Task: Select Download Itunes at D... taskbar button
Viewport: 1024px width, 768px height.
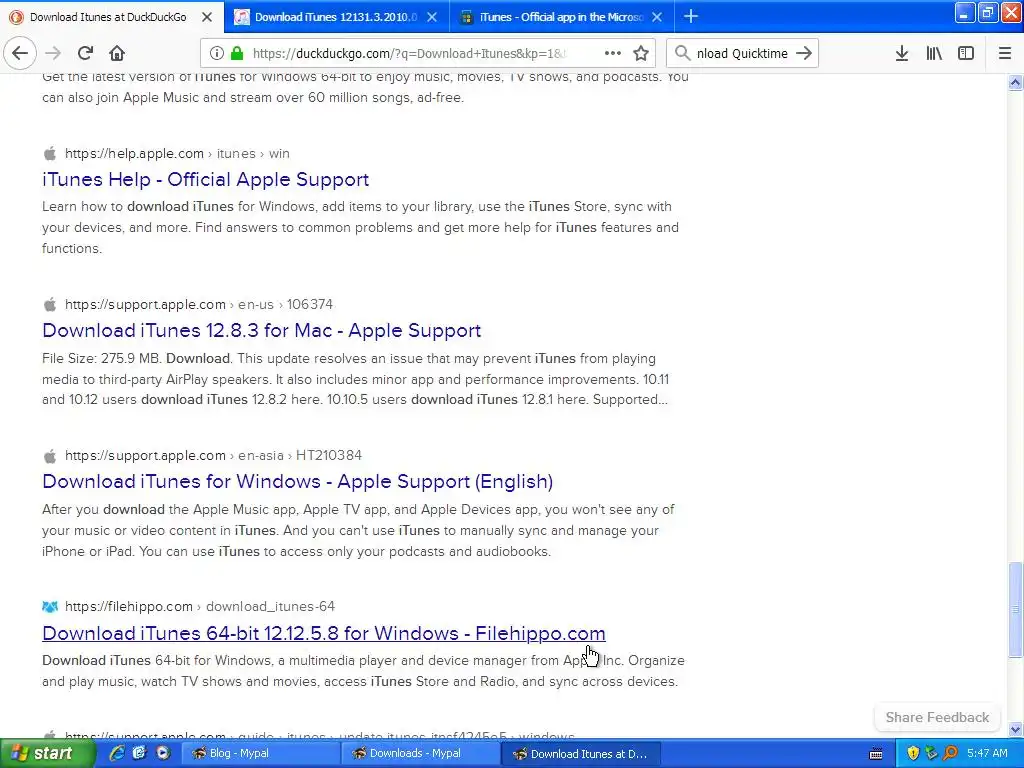Action: pos(582,753)
